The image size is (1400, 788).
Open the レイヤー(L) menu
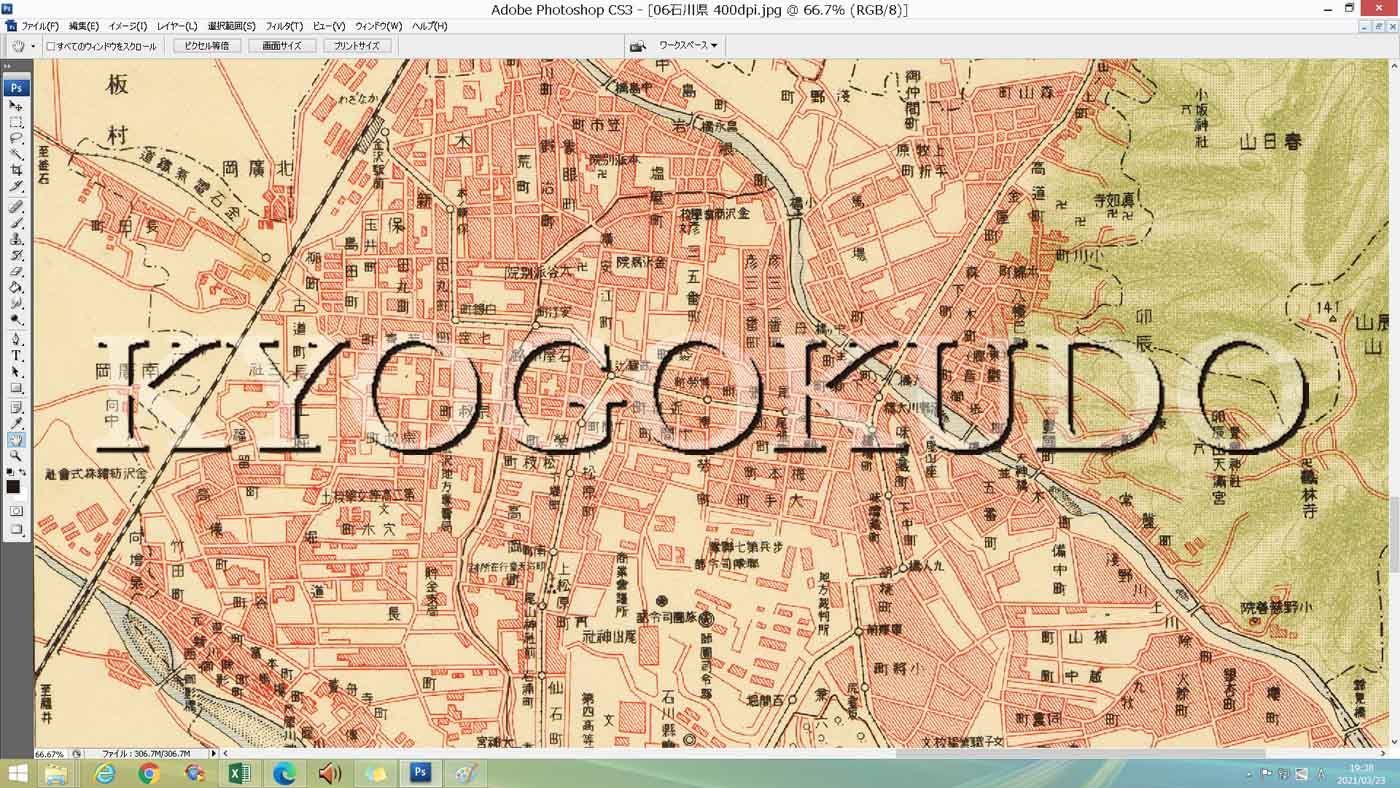point(177,26)
